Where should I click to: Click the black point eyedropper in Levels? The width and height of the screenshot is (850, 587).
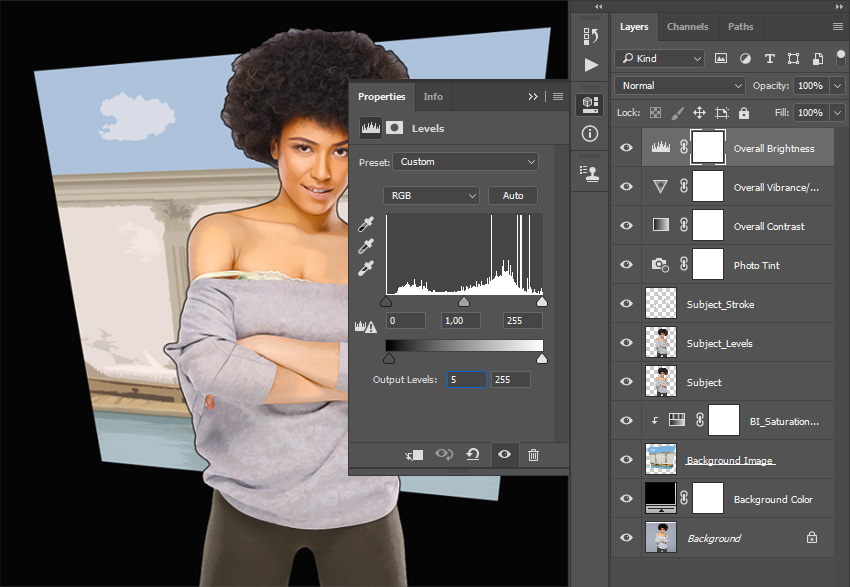coord(366,224)
